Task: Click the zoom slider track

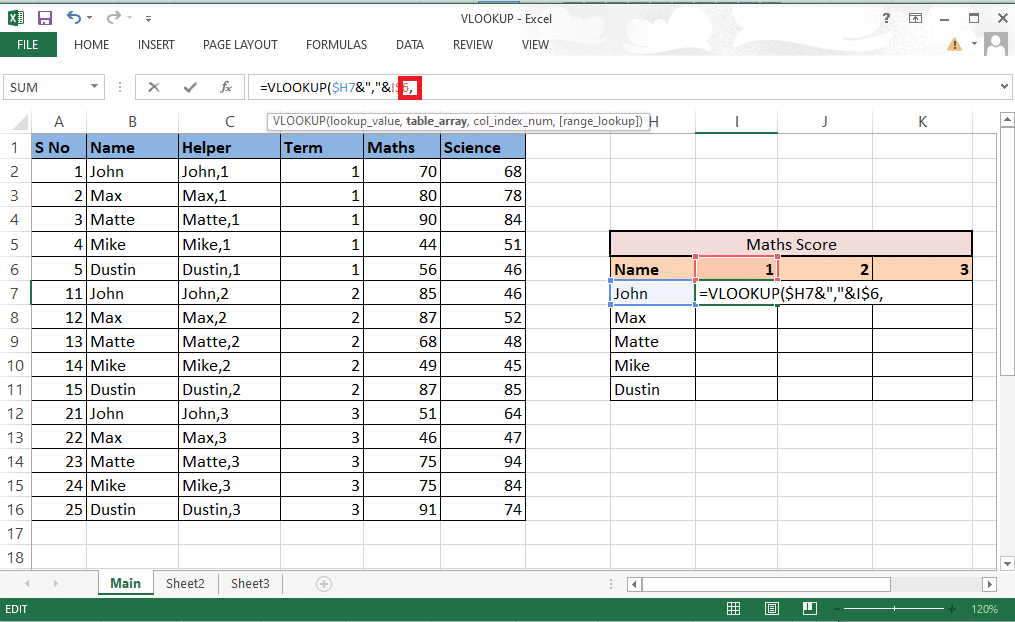Action: [894, 609]
